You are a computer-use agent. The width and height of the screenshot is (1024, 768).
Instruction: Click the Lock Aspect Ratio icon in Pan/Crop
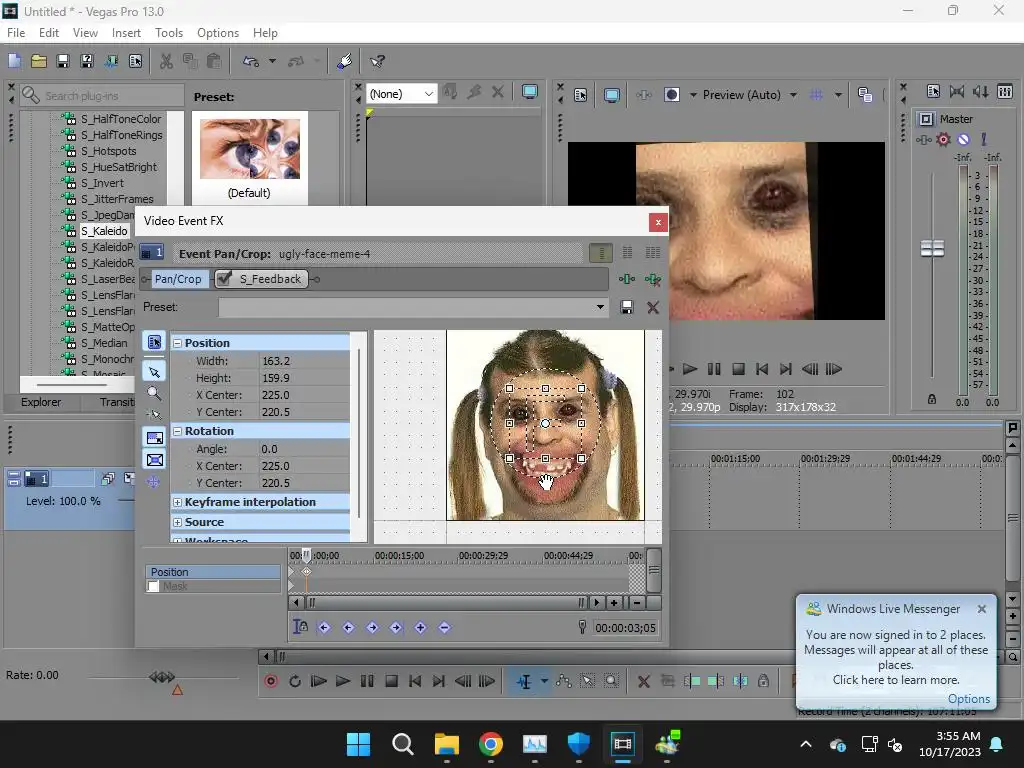coord(154,438)
